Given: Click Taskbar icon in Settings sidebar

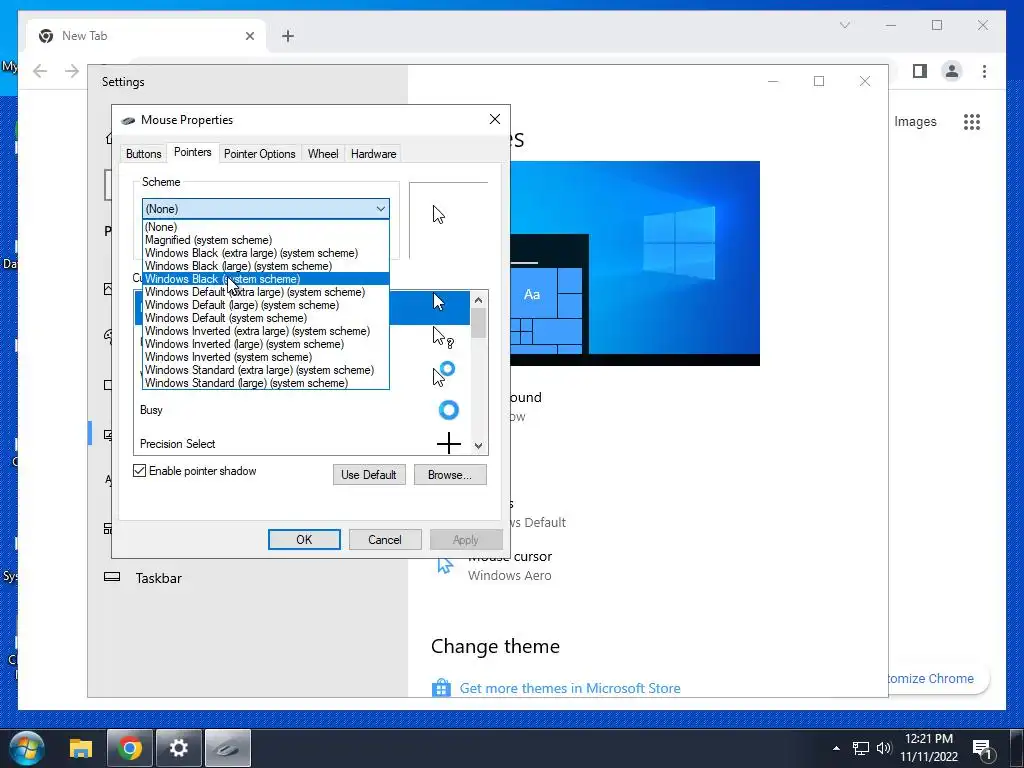Looking at the screenshot, I should click(x=112, y=577).
